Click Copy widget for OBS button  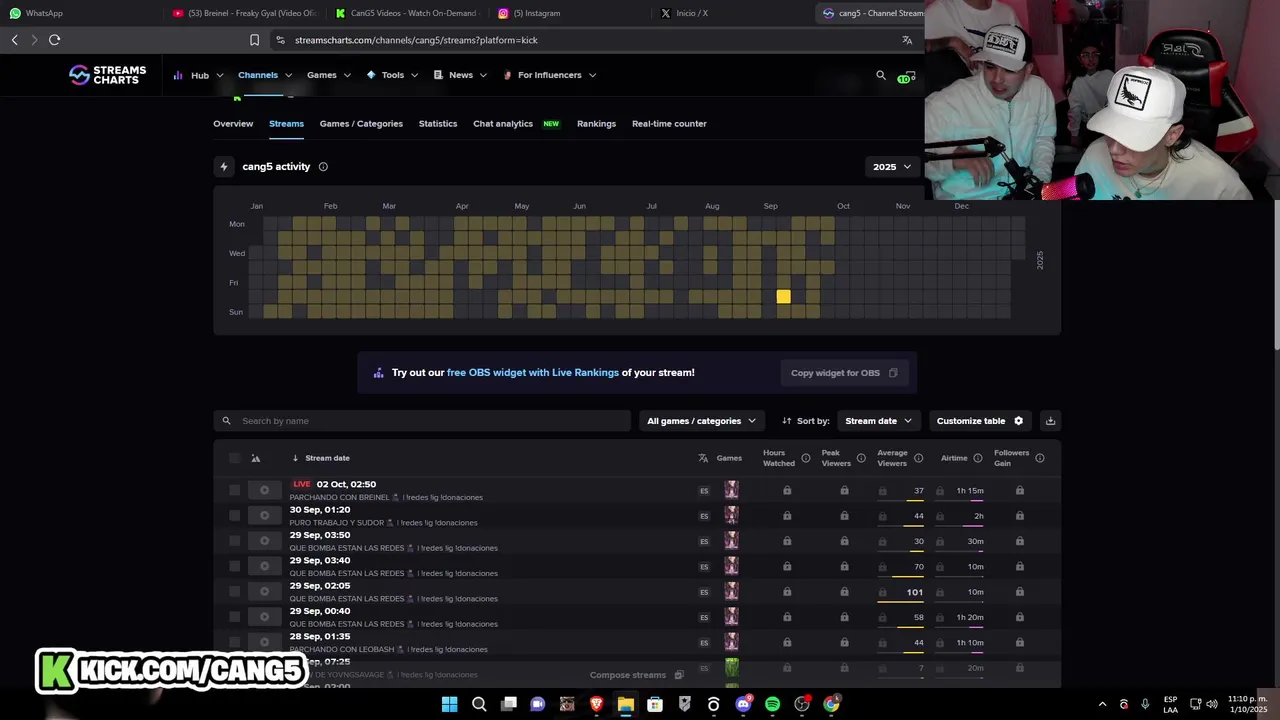tap(844, 373)
